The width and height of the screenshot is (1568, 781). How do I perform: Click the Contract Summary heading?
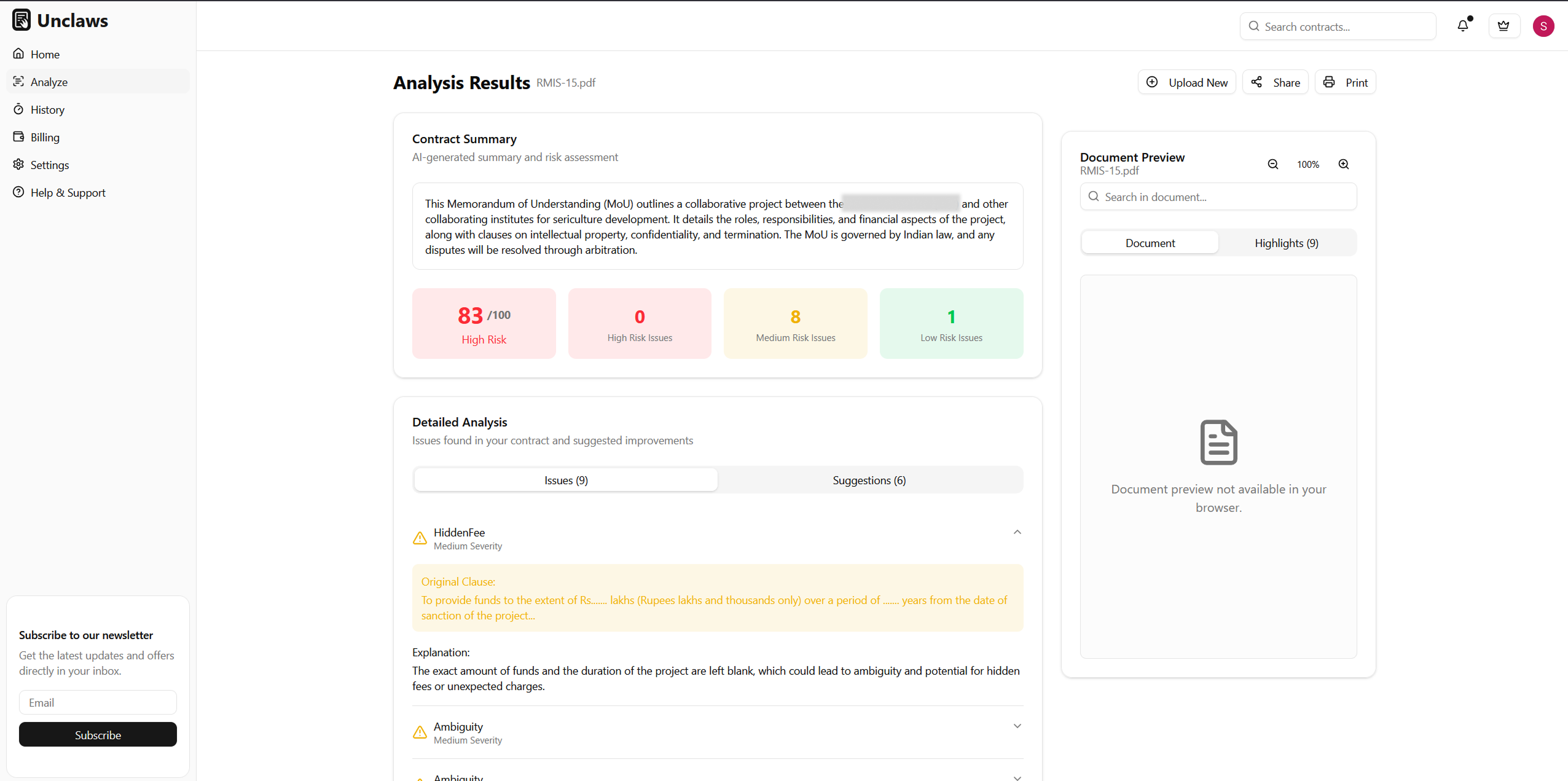coord(465,139)
